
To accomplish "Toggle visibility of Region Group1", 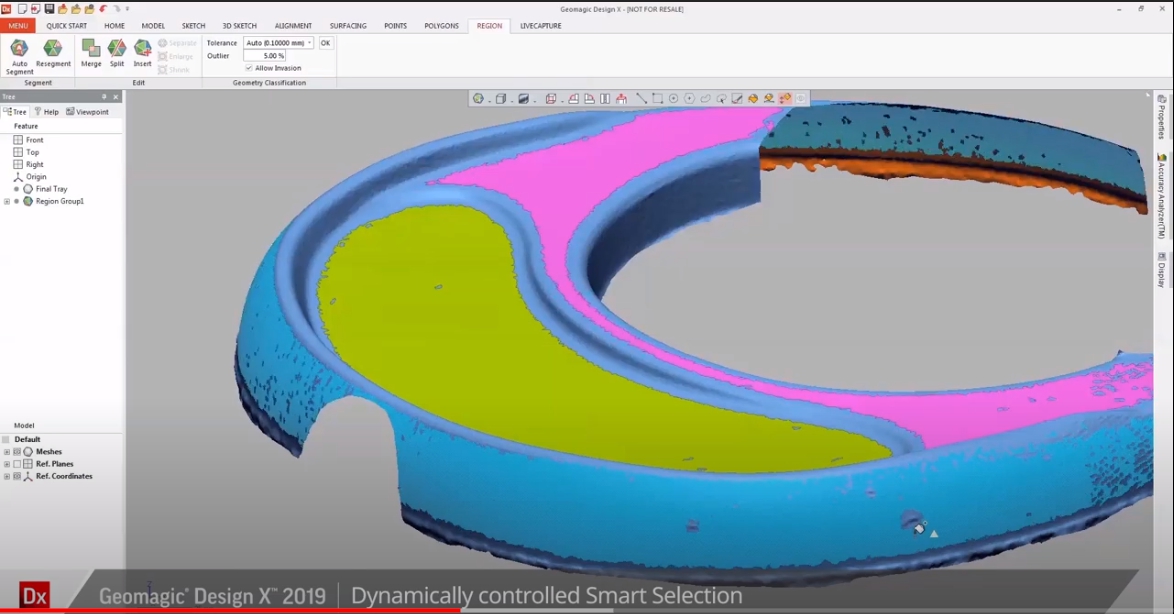I will coord(15,201).
